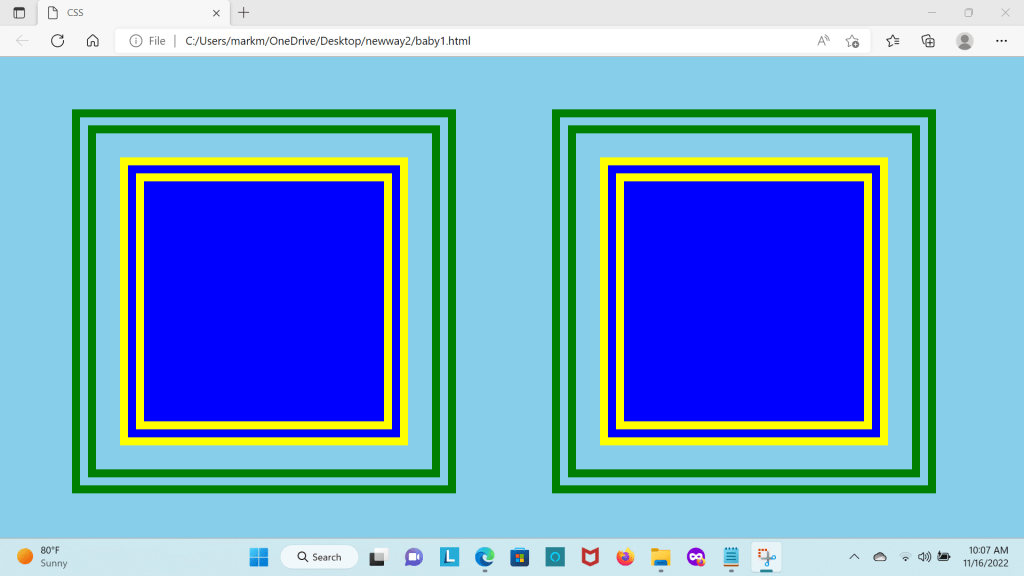Launch Firefox from the taskbar
Viewport: 1024px width, 576px height.
click(625, 557)
